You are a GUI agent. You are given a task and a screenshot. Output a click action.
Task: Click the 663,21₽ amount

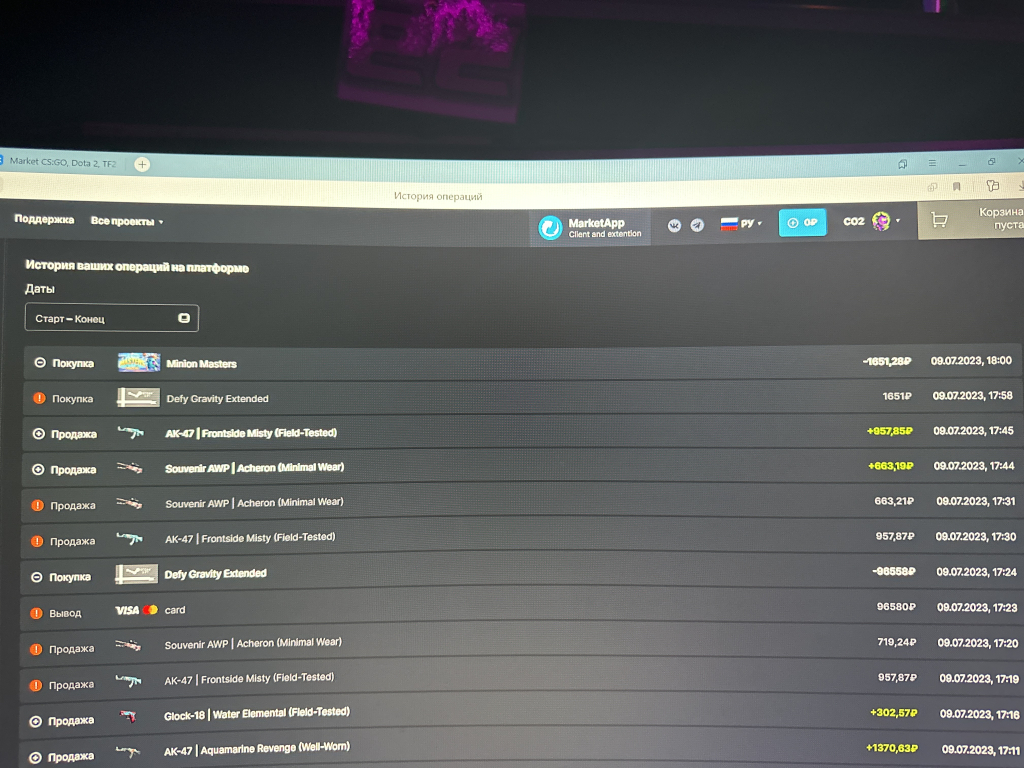pos(894,501)
